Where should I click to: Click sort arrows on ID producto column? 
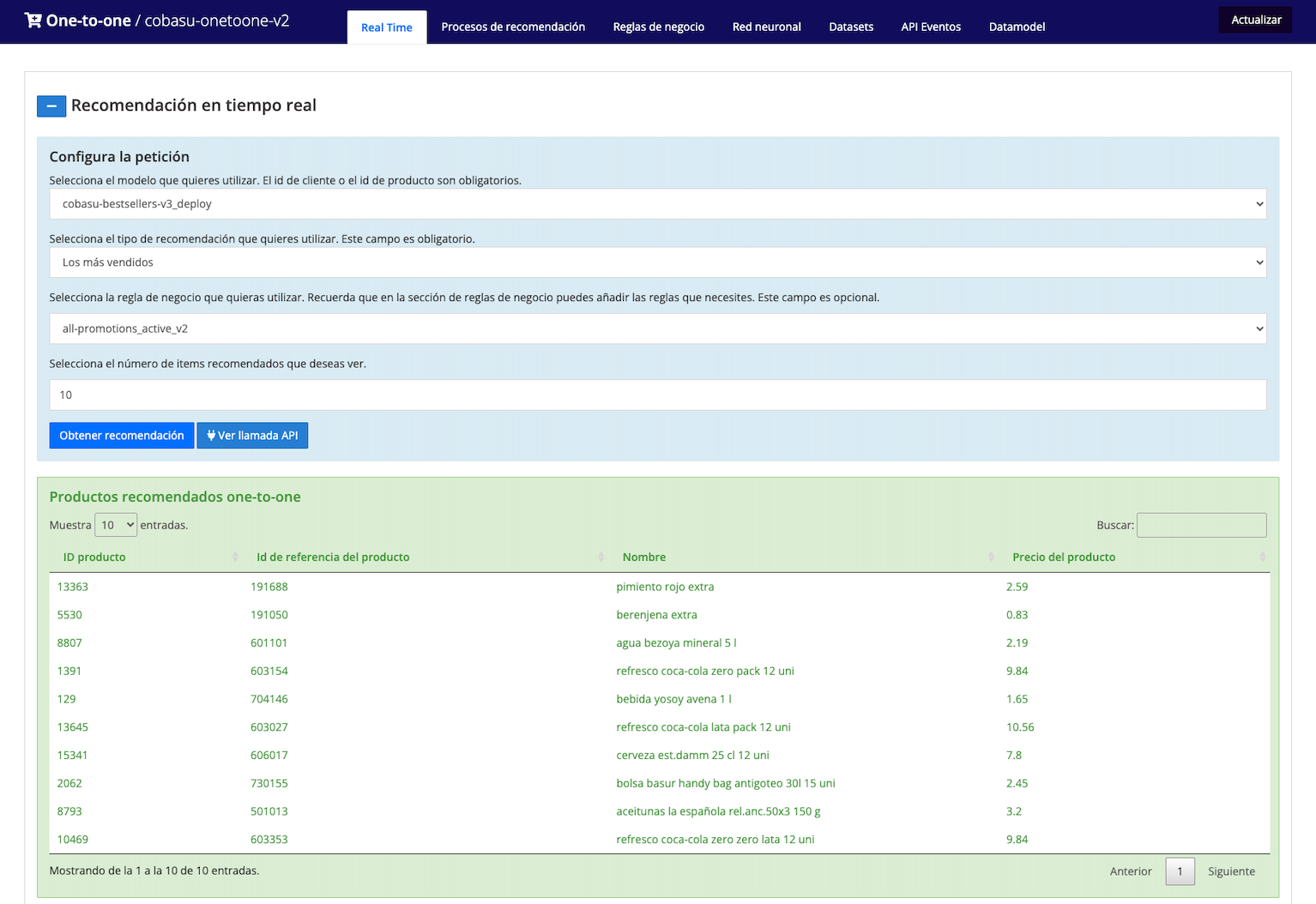point(235,557)
